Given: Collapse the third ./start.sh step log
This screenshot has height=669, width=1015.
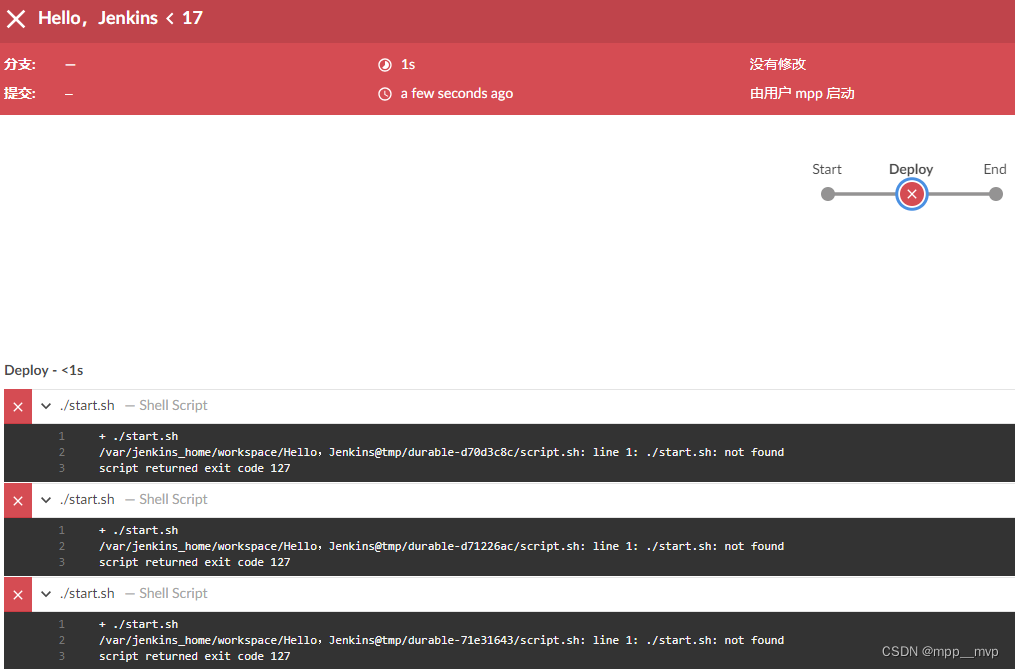Looking at the screenshot, I should click(x=46, y=594).
